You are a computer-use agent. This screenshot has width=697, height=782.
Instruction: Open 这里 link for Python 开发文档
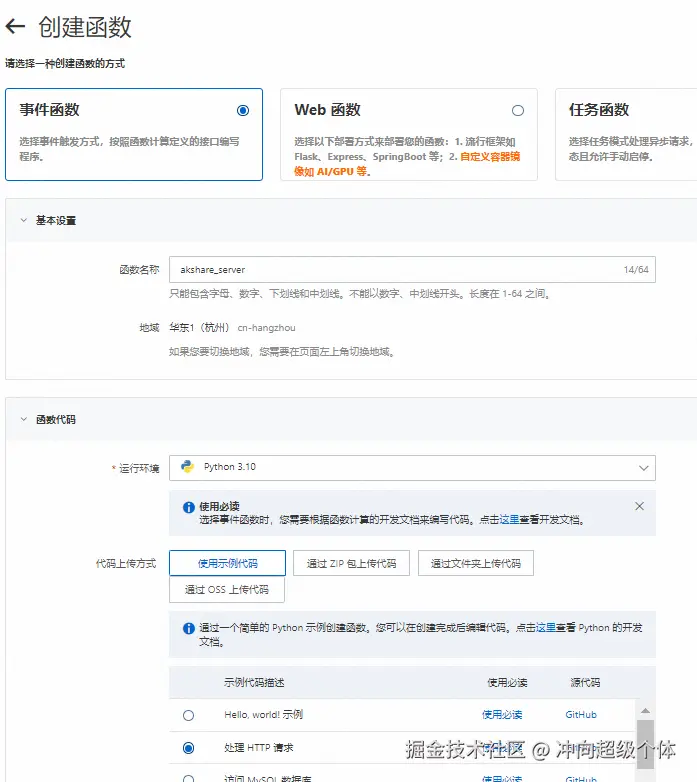[x=545, y=627]
